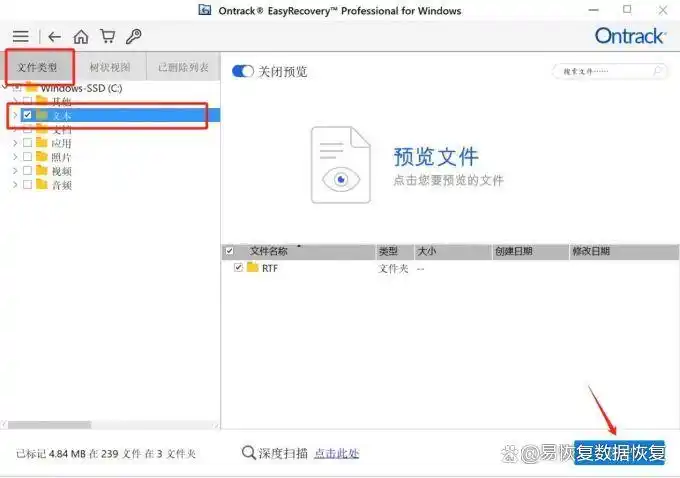Toggle the 关闭预览 preview switch

point(242,71)
